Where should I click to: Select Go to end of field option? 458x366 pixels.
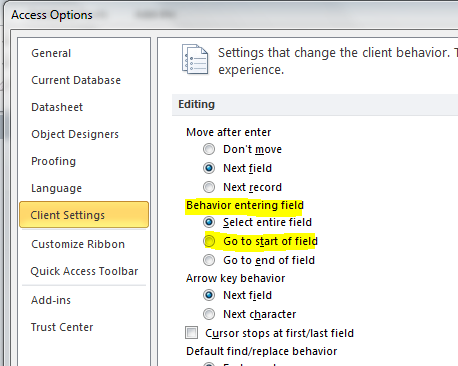209,260
